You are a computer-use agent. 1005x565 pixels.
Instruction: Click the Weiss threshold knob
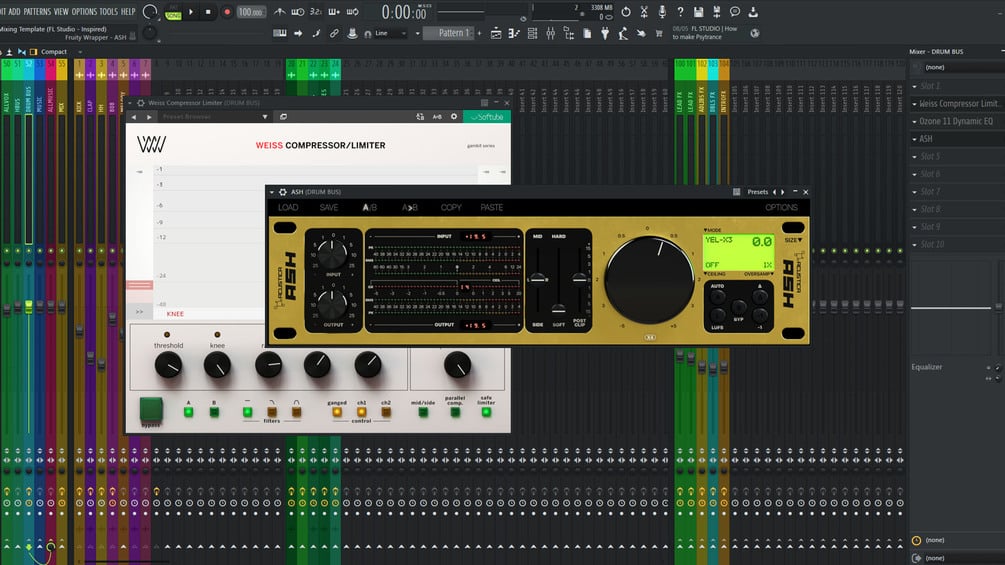[169, 365]
